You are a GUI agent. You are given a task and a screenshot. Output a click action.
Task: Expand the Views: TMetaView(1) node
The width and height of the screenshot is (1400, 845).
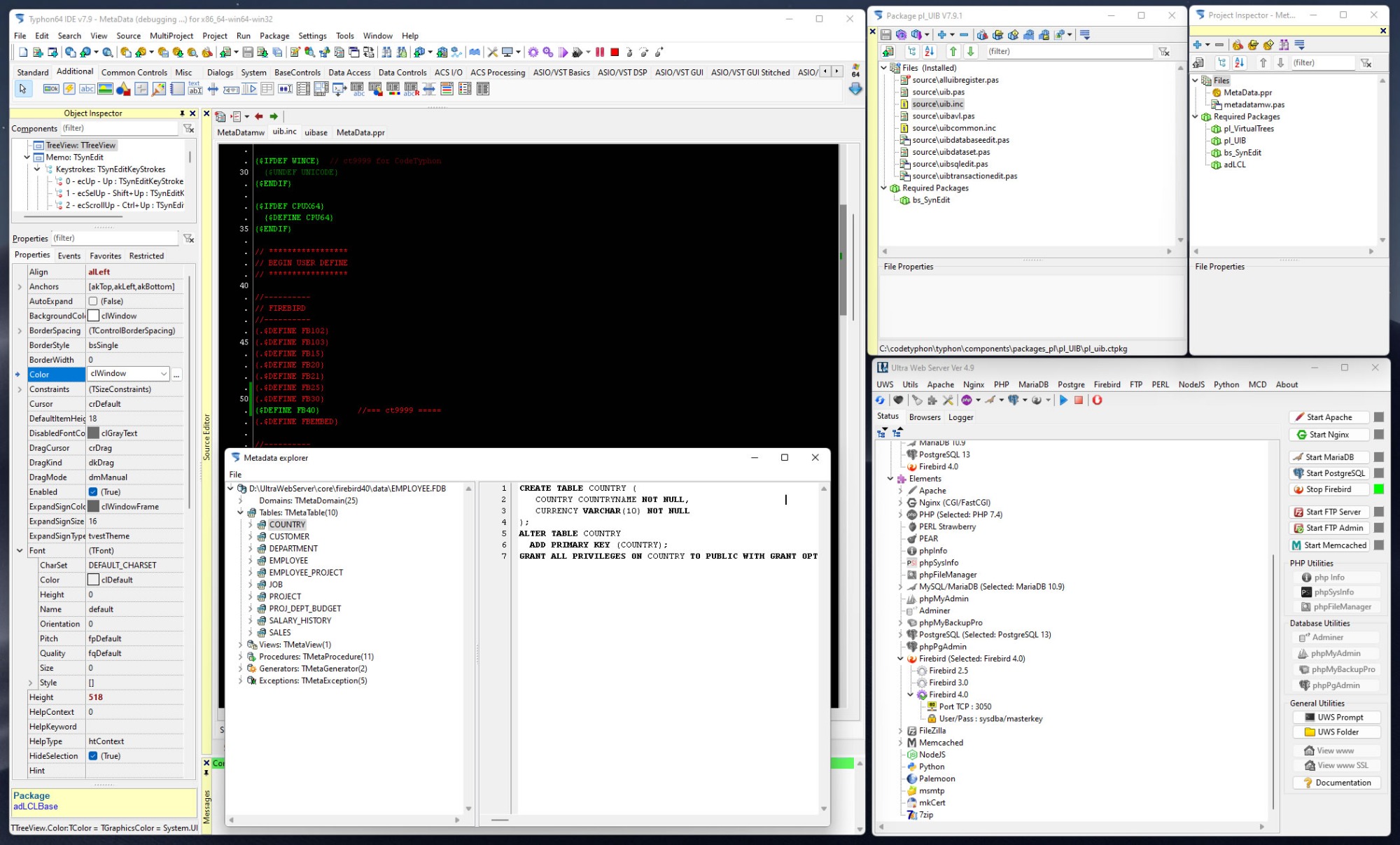[240, 645]
